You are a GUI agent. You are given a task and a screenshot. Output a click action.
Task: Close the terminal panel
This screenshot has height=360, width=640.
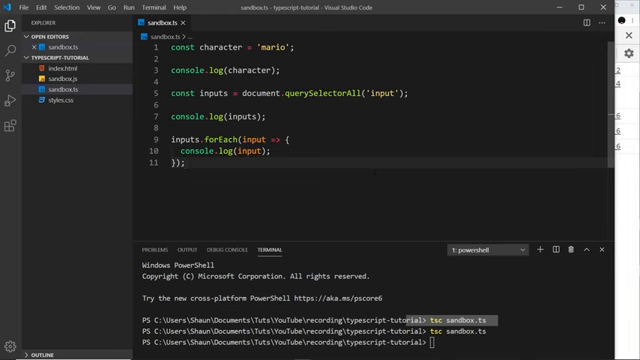(602, 250)
